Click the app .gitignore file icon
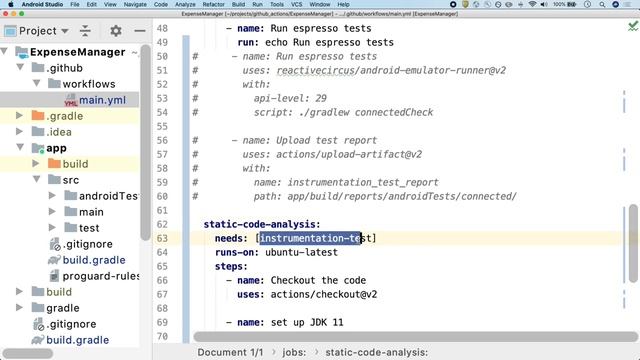Viewport: 640px width, 360px height. (55, 244)
